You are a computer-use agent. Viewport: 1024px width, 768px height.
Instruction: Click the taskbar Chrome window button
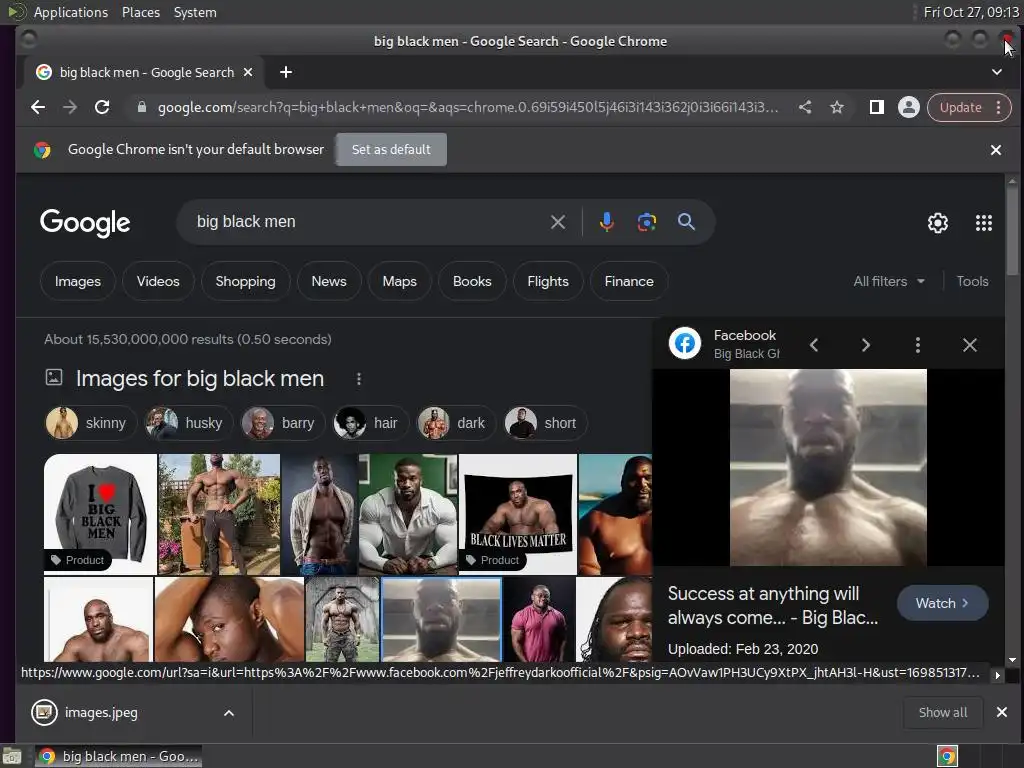pos(118,756)
